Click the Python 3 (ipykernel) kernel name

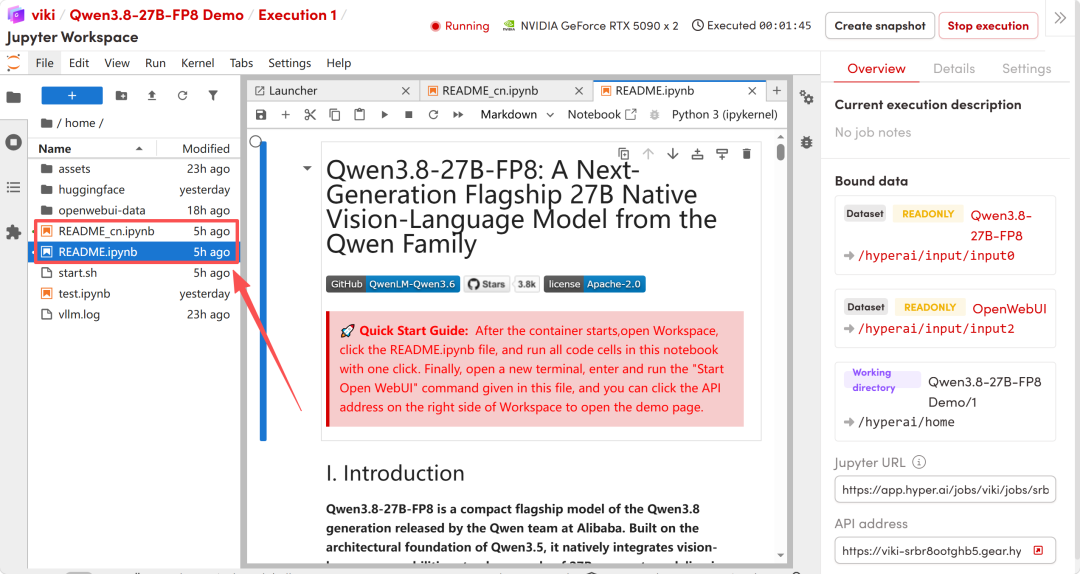(725, 114)
